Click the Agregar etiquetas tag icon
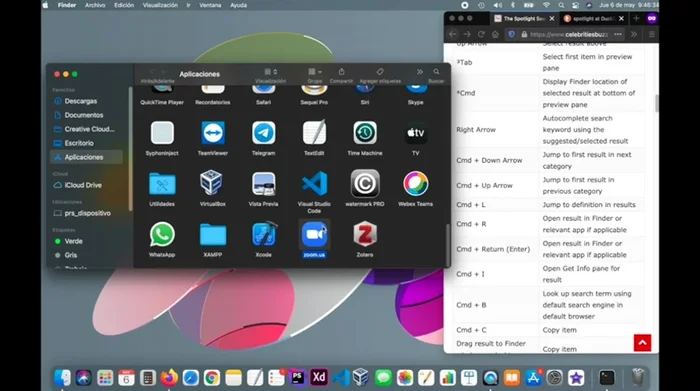The width and height of the screenshot is (700, 391). coord(380,72)
